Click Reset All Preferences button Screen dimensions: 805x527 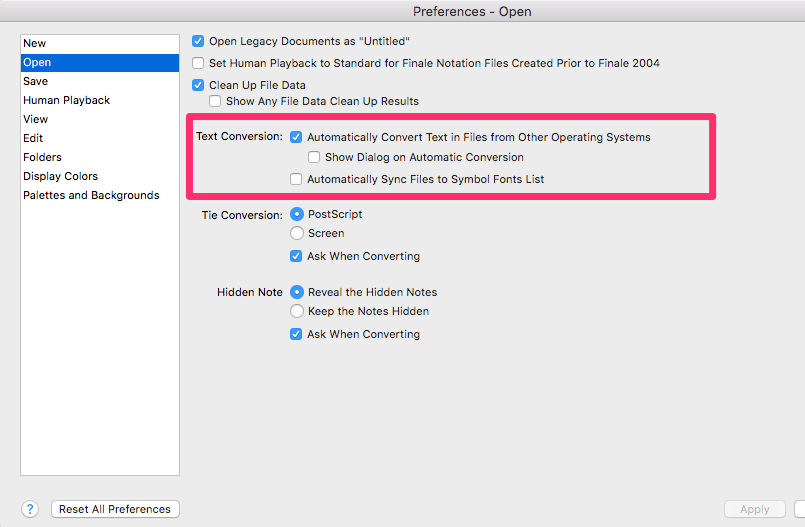115,509
